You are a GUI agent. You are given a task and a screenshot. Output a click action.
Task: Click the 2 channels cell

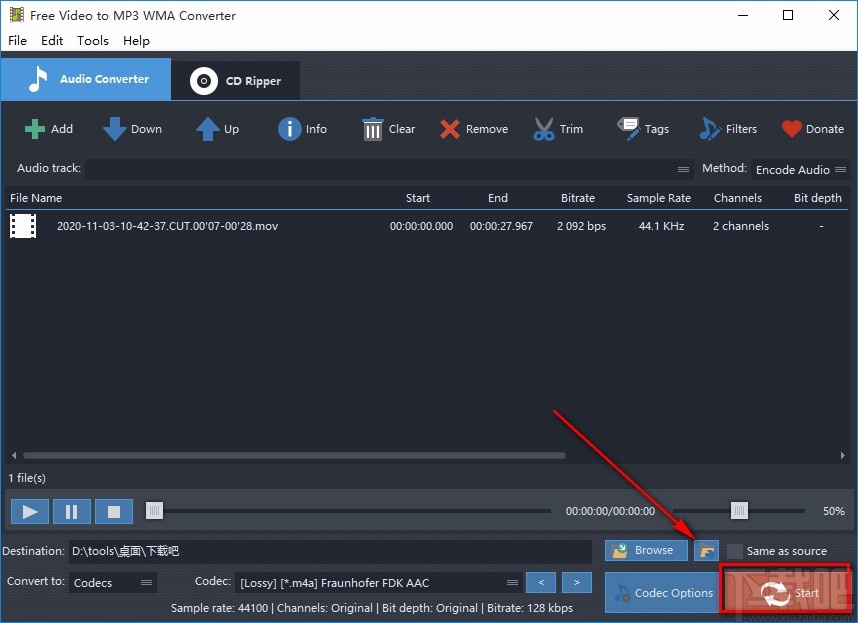click(741, 226)
